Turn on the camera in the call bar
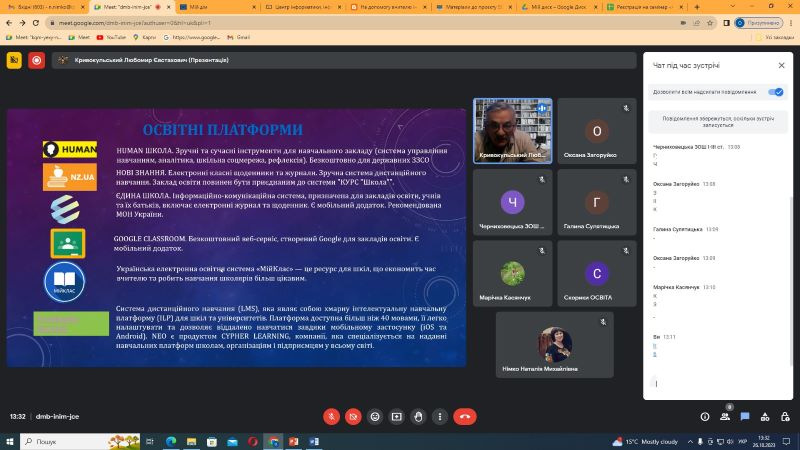 click(x=353, y=416)
